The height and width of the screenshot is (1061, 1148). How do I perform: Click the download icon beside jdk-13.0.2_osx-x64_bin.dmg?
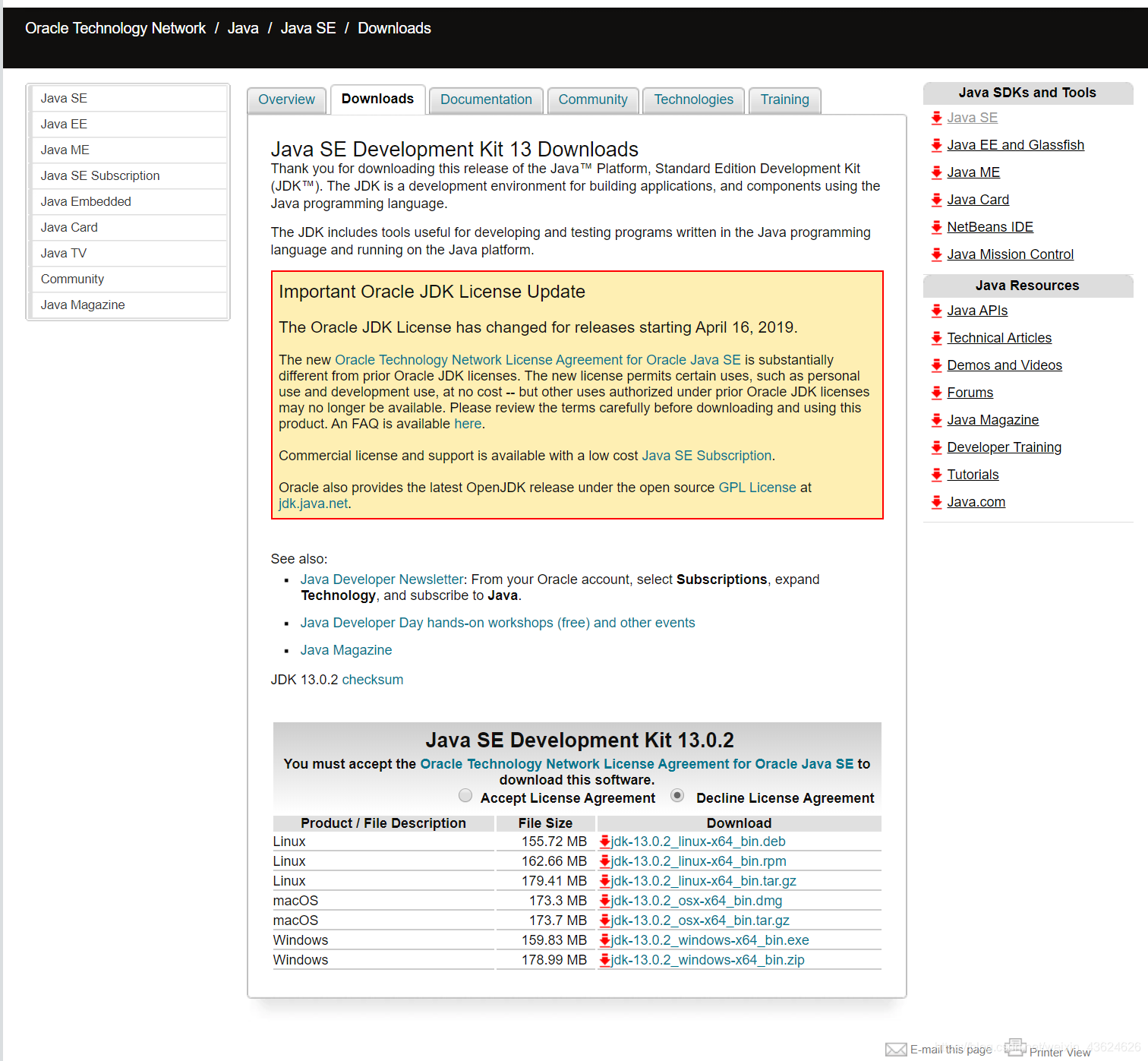click(605, 901)
